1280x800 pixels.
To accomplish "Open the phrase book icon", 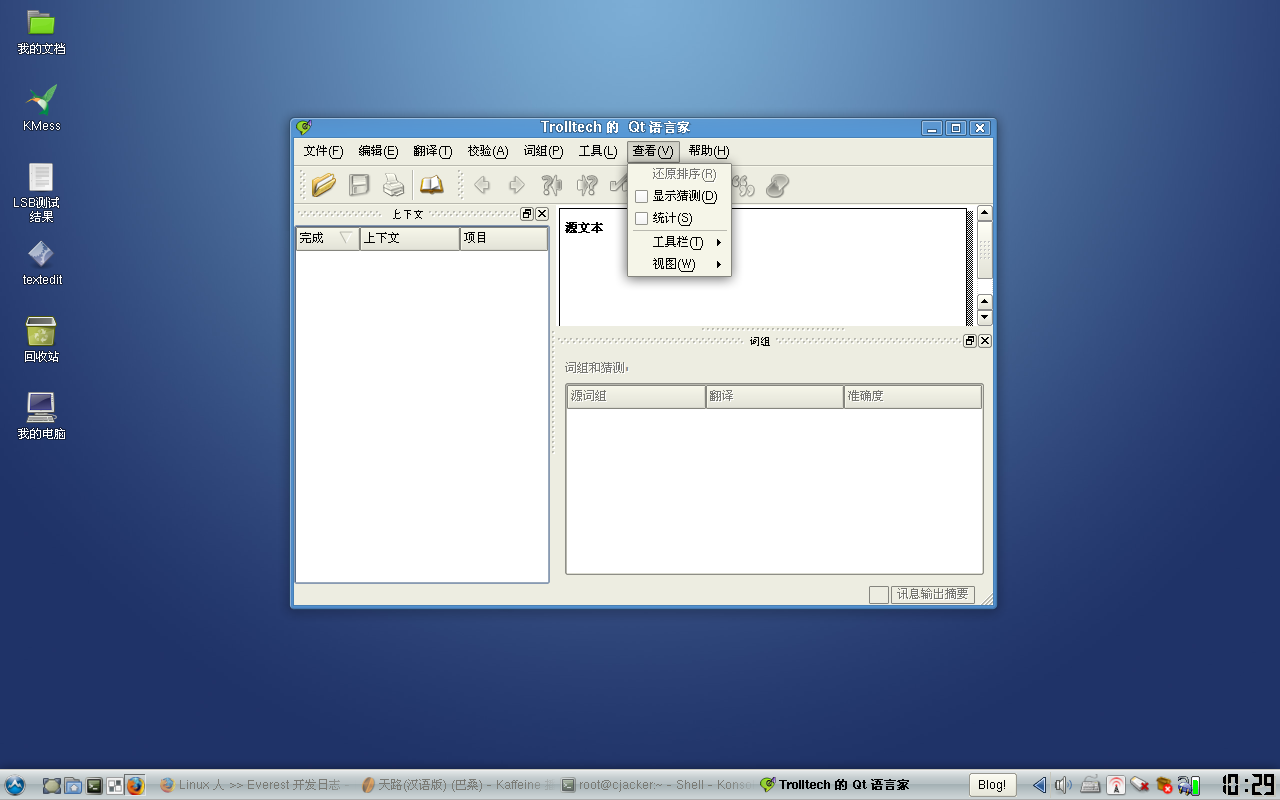I will coord(431,185).
